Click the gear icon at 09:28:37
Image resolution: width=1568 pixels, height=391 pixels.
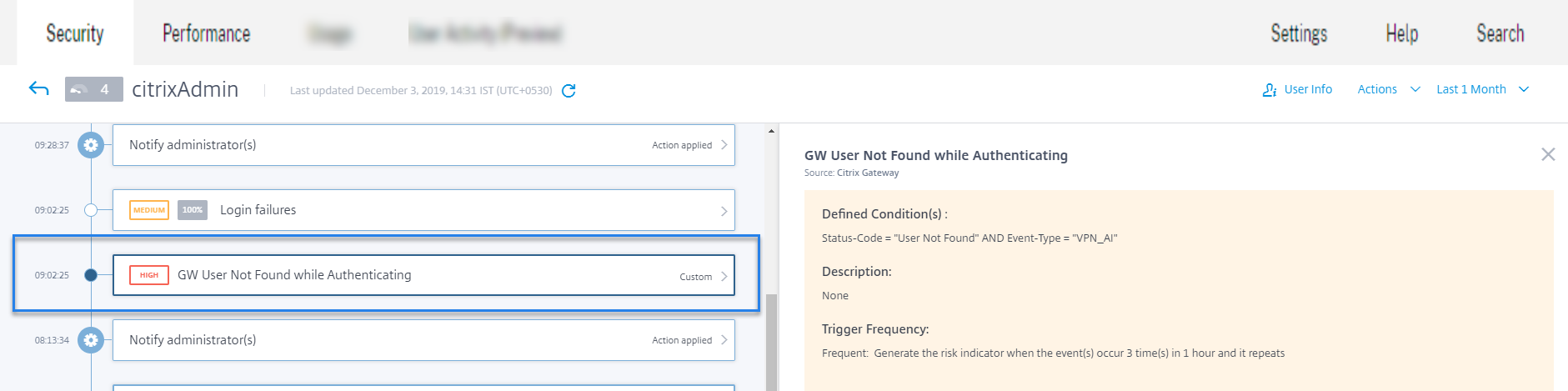[x=91, y=145]
